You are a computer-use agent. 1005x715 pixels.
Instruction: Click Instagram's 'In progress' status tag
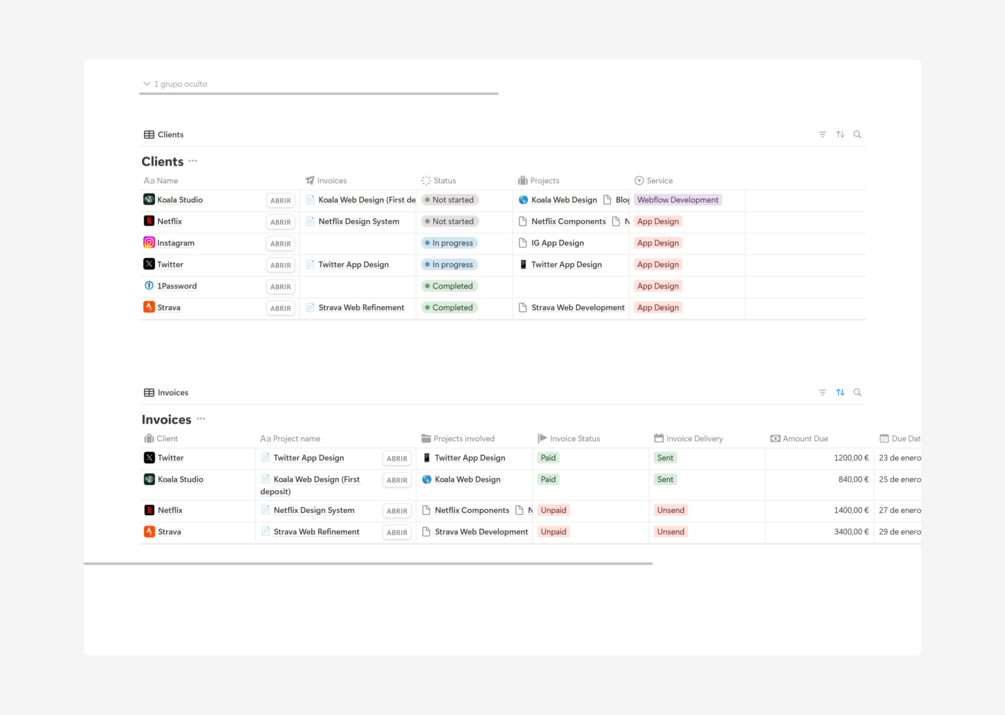click(x=449, y=243)
